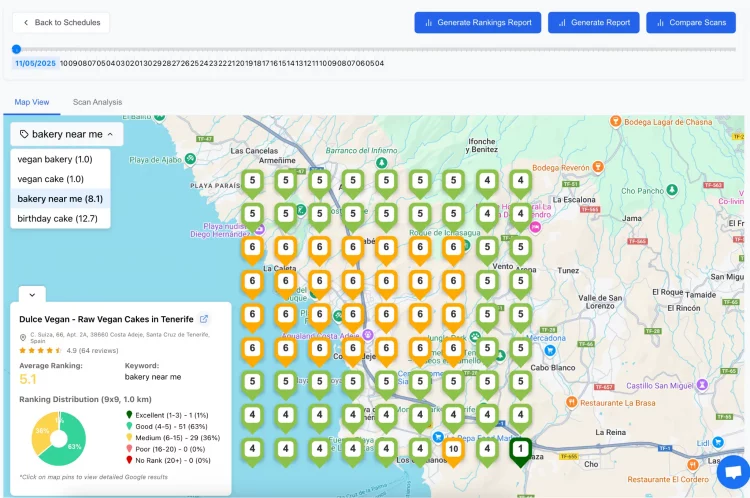The image size is (750, 498).
Task: Open the chat support bubble
Action: (x=733, y=472)
